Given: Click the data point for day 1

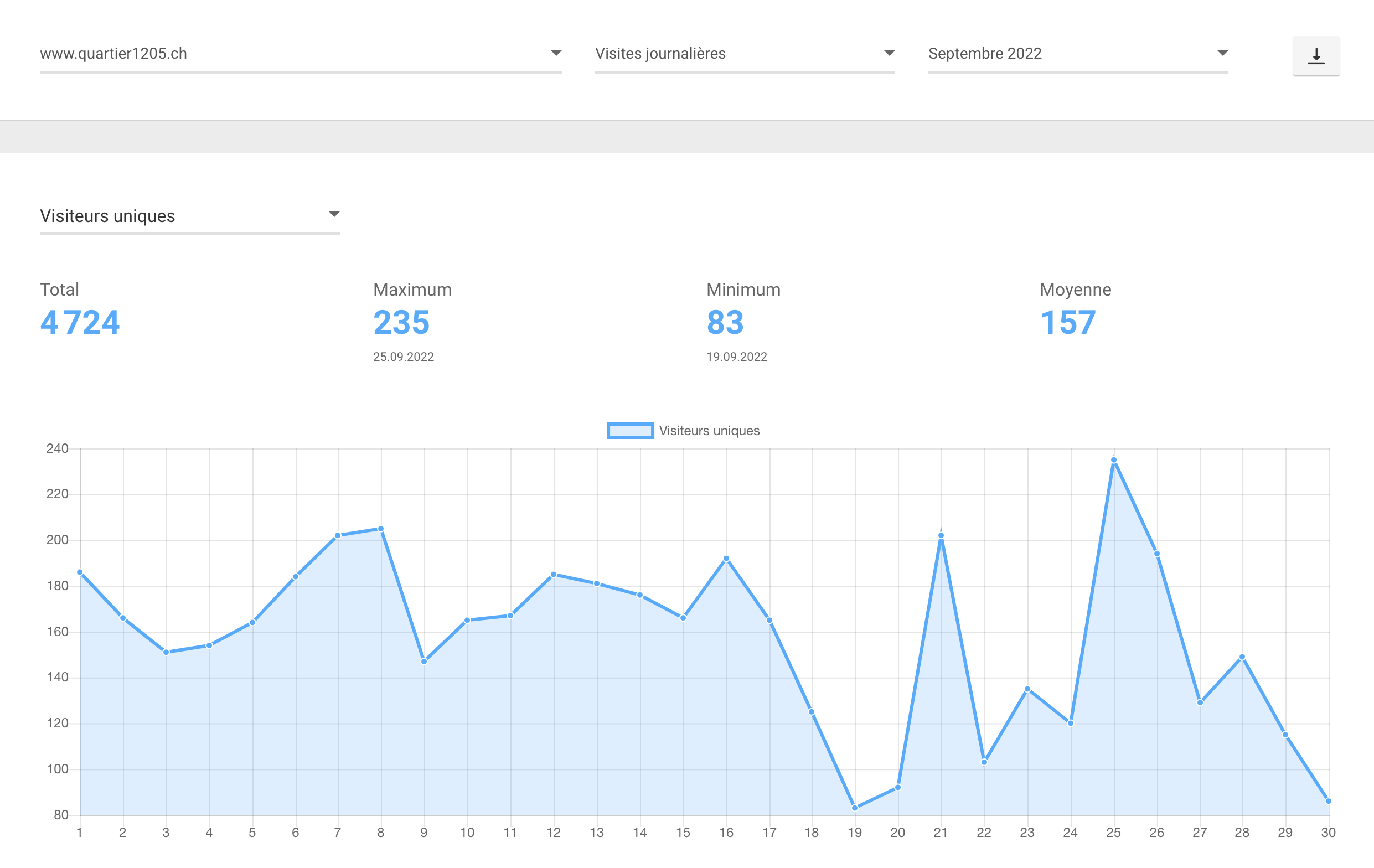Looking at the screenshot, I should pos(80,572).
